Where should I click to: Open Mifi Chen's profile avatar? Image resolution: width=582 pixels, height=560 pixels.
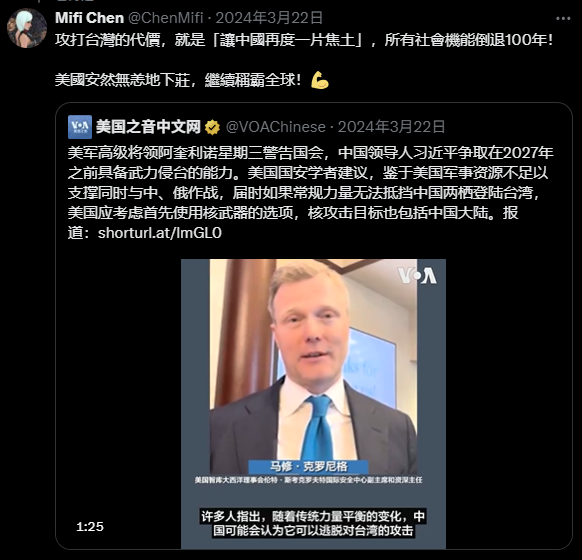tap(27, 28)
